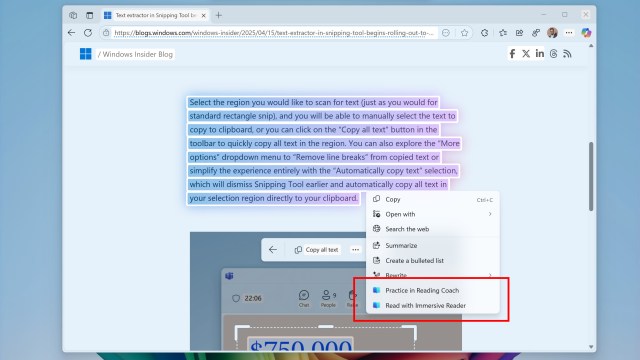Click the Windows logo on the blog header

(86, 54)
